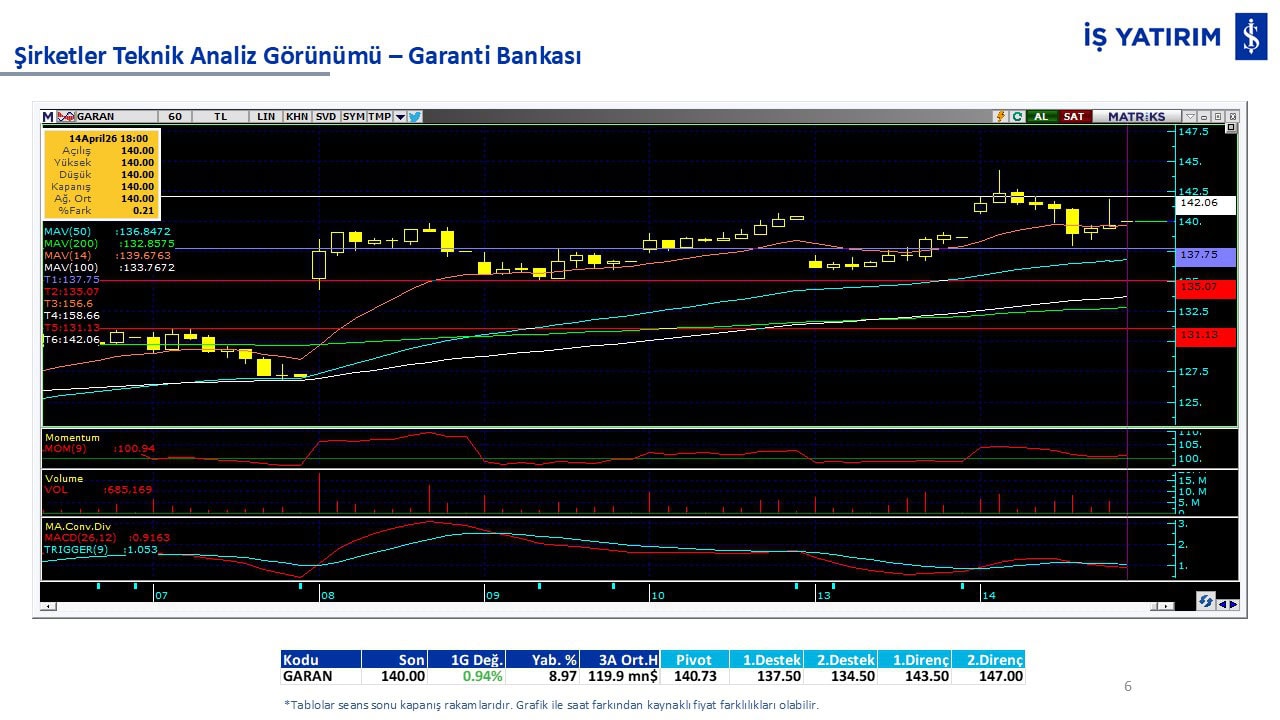Viewport: 1280px width, 720px height.
Task: Expand the triangle menu beside MATRIKS
Action: 1189,117
